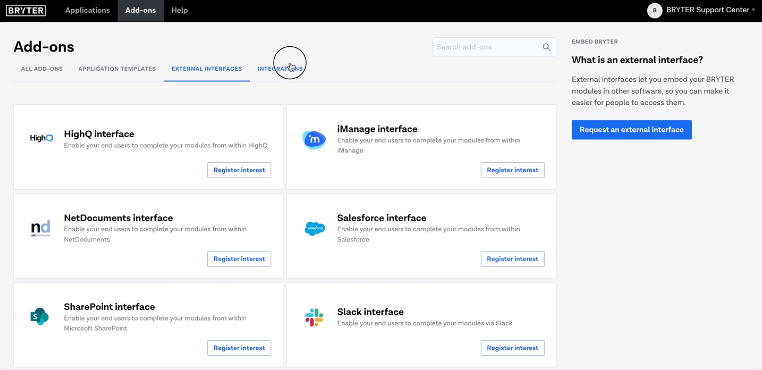Select the External Interfaces tab
The width and height of the screenshot is (762, 370).
(207, 69)
